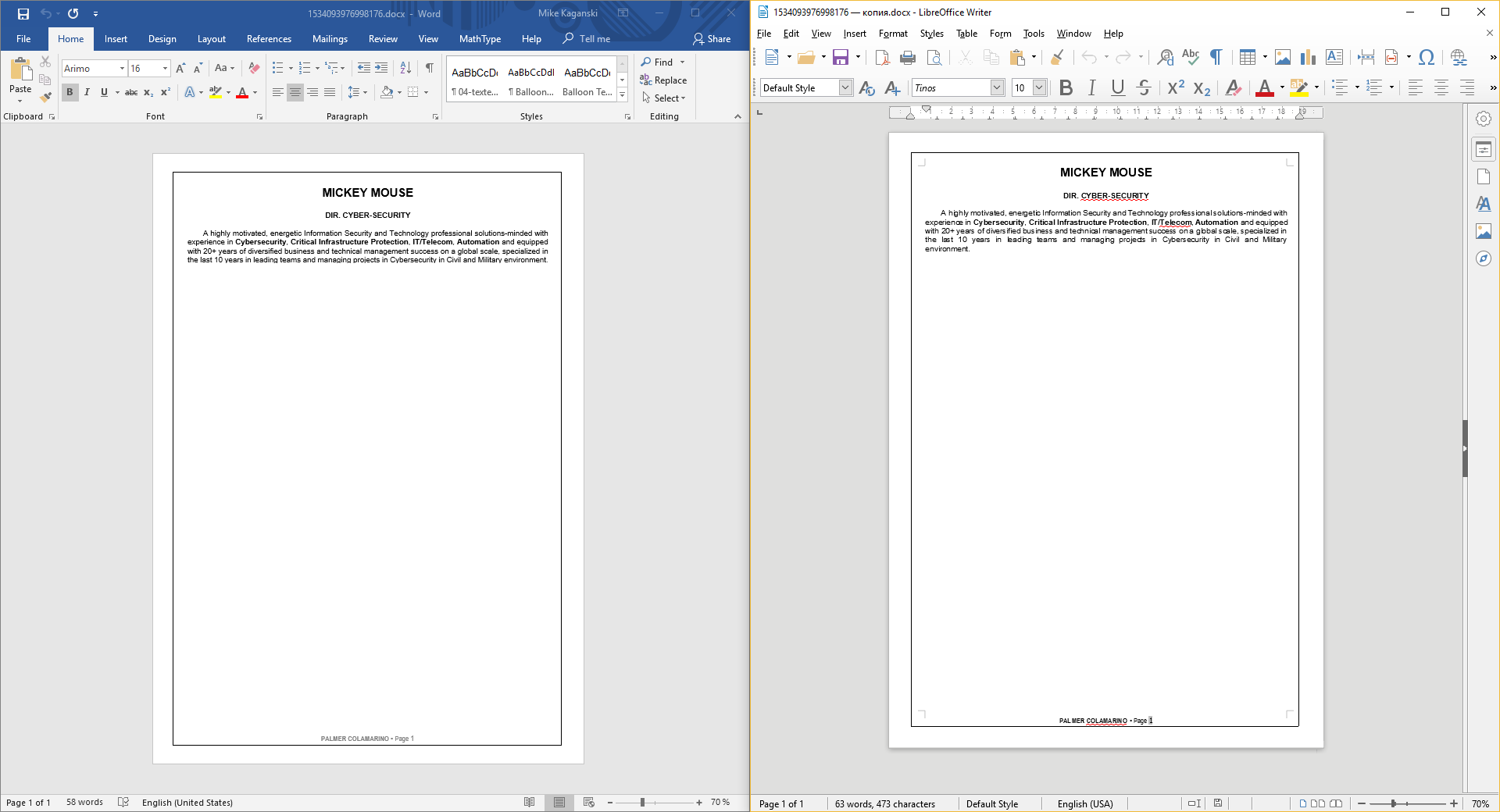Image resolution: width=1500 pixels, height=812 pixels.
Task: Open Find & Replace in LibreOffice toolbar
Action: pos(1166,57)
